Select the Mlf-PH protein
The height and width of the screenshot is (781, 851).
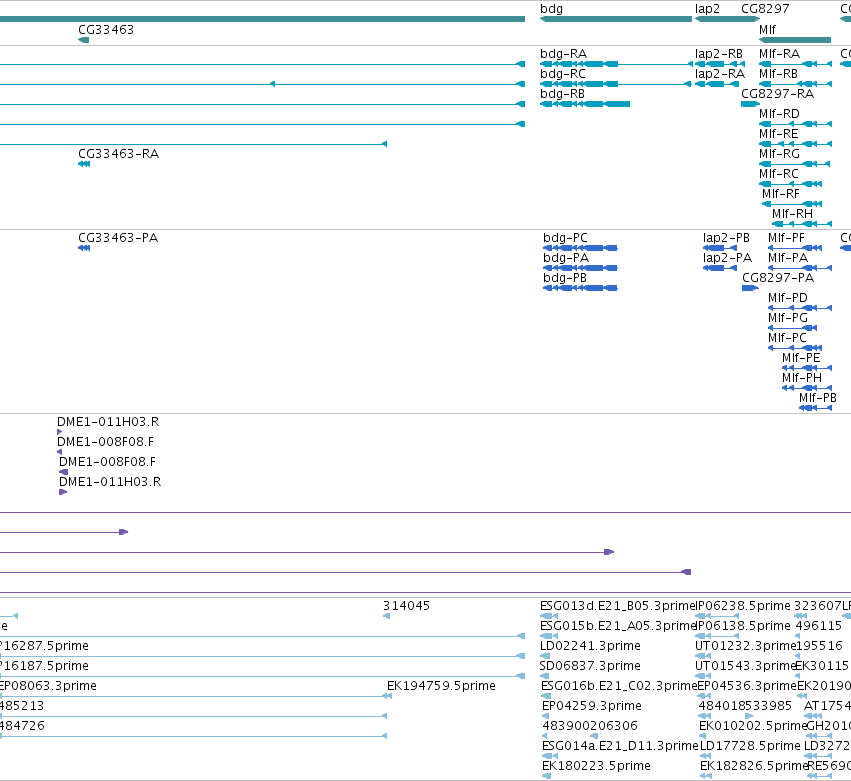(x=807, y=388)
